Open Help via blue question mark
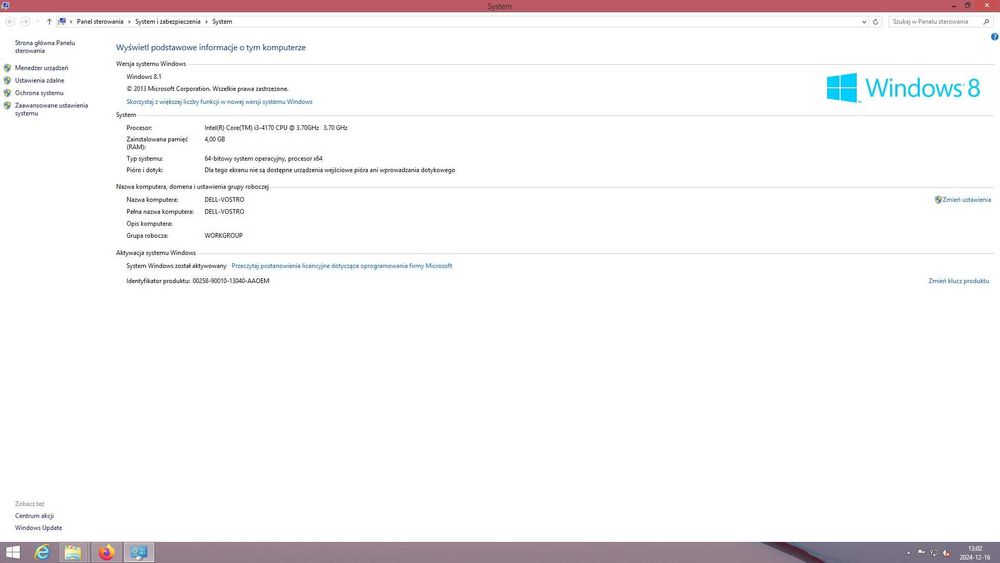The image size is (1000, 563). [994, 37]
